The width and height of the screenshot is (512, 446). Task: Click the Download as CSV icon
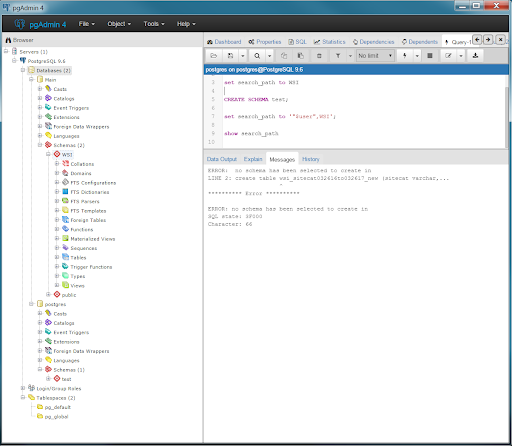(x=475, y=56)
